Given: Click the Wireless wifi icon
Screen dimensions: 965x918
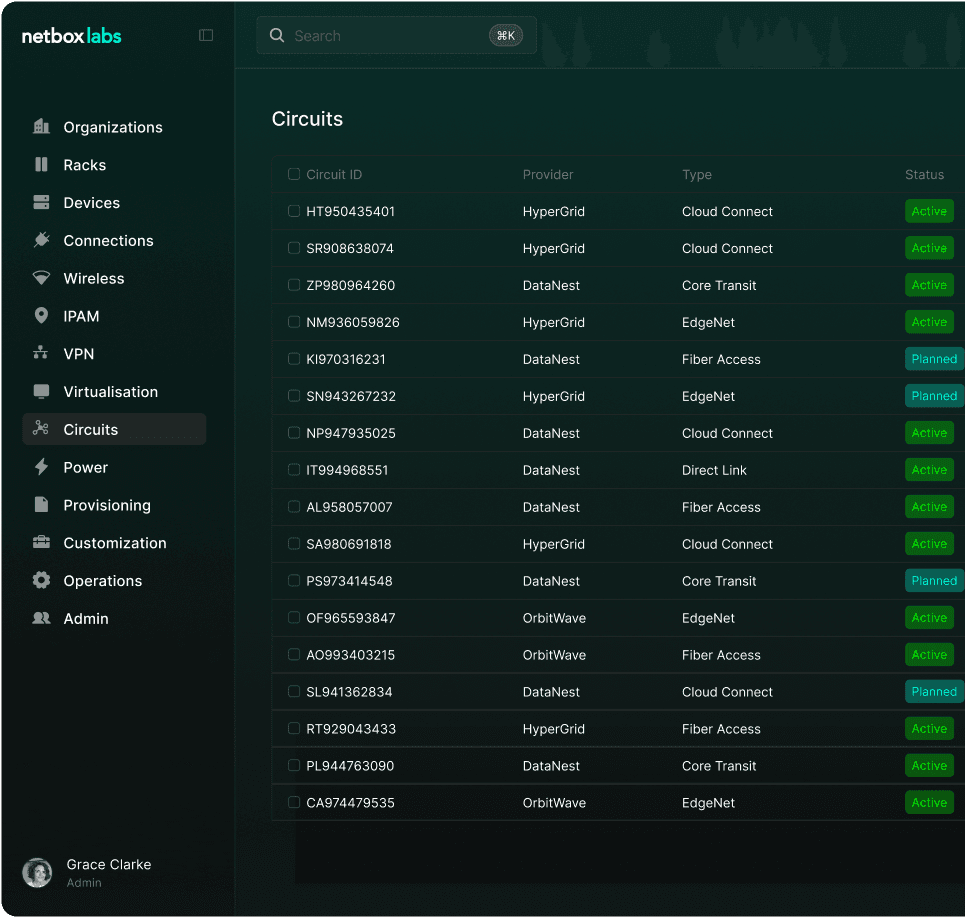Looking at the screenshot, I should pos(41,278).
